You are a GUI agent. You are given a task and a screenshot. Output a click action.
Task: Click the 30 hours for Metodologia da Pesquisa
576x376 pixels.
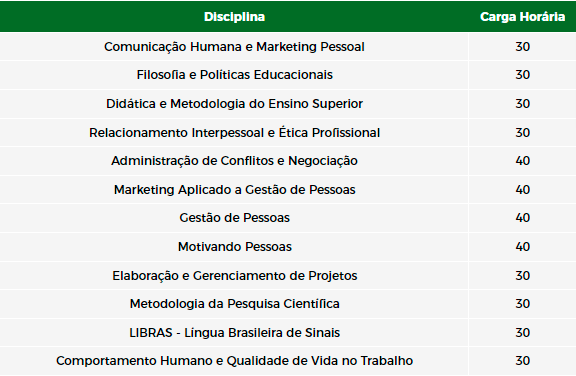522,304
